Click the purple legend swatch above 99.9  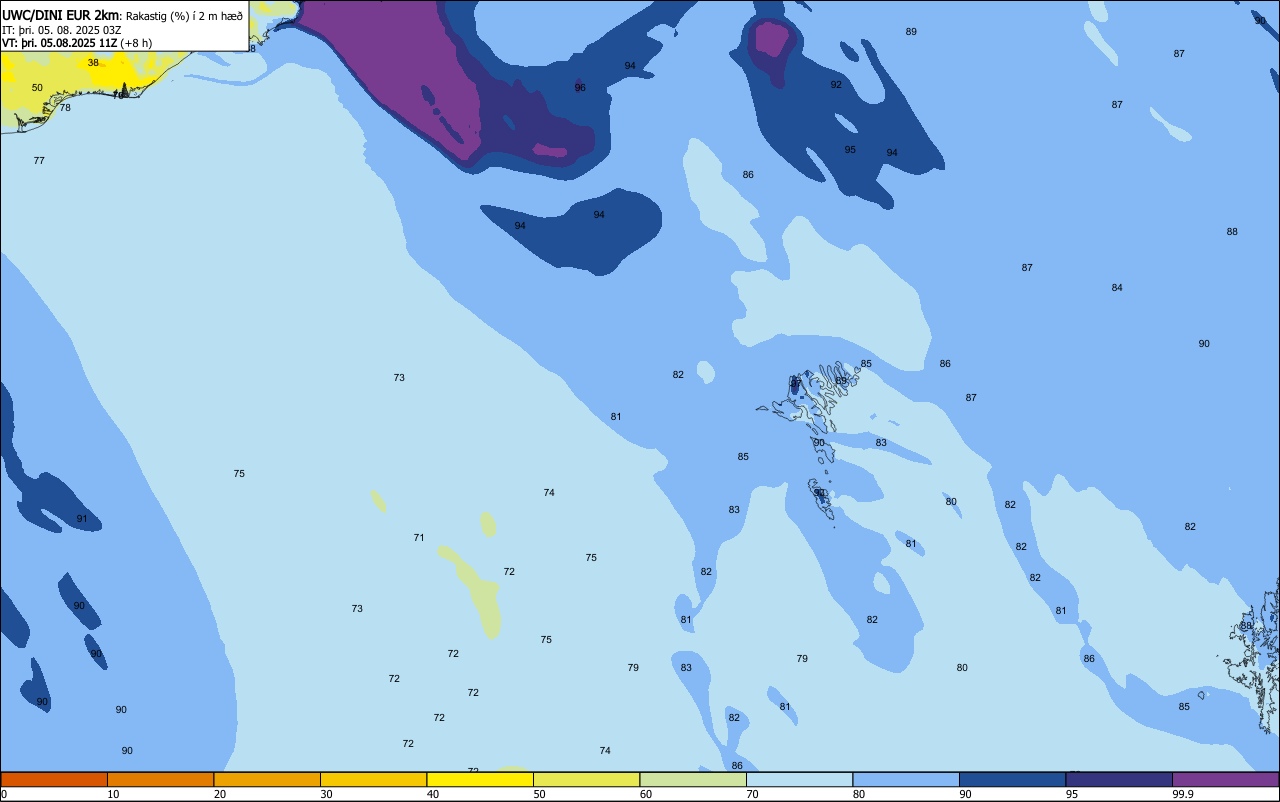(x=1226, y=779)
